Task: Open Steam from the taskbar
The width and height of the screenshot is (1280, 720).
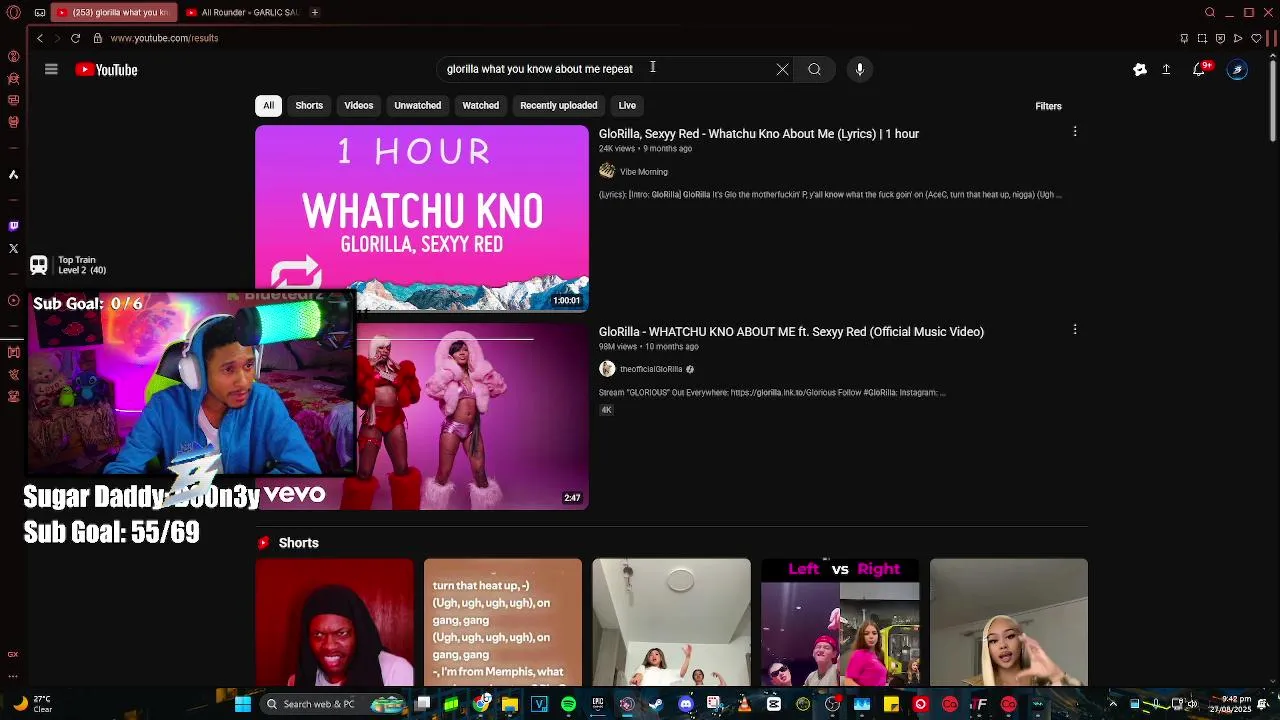Action: [656, 704]
